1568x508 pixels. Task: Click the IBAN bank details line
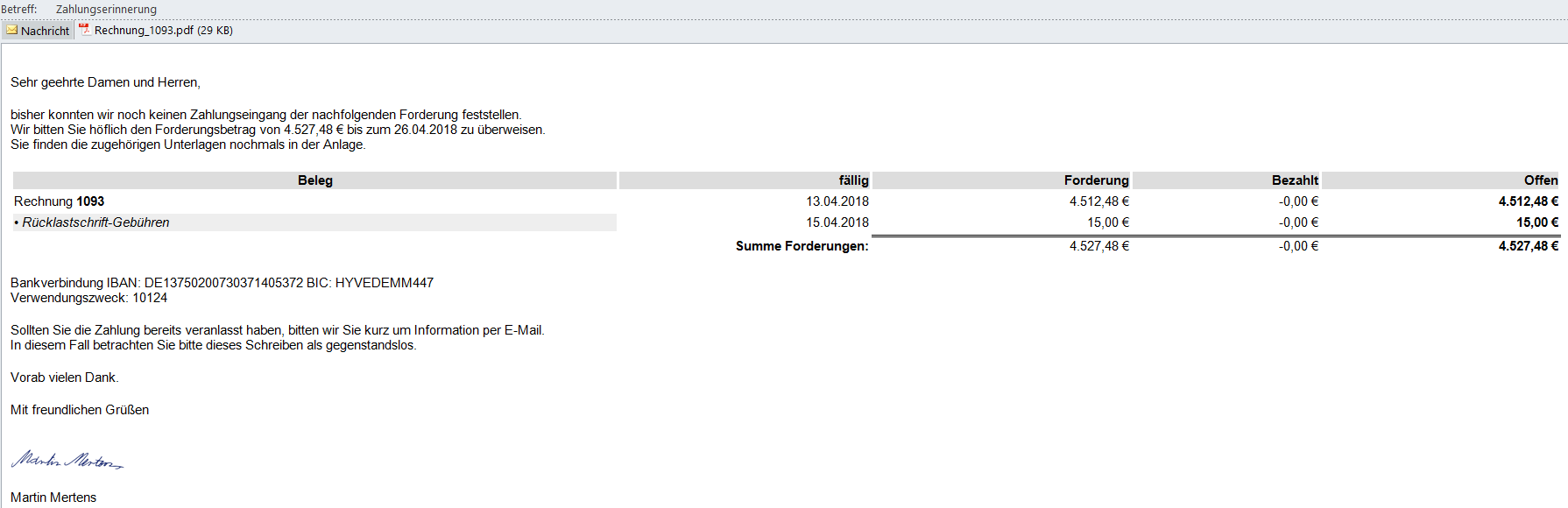coord(222,283)
